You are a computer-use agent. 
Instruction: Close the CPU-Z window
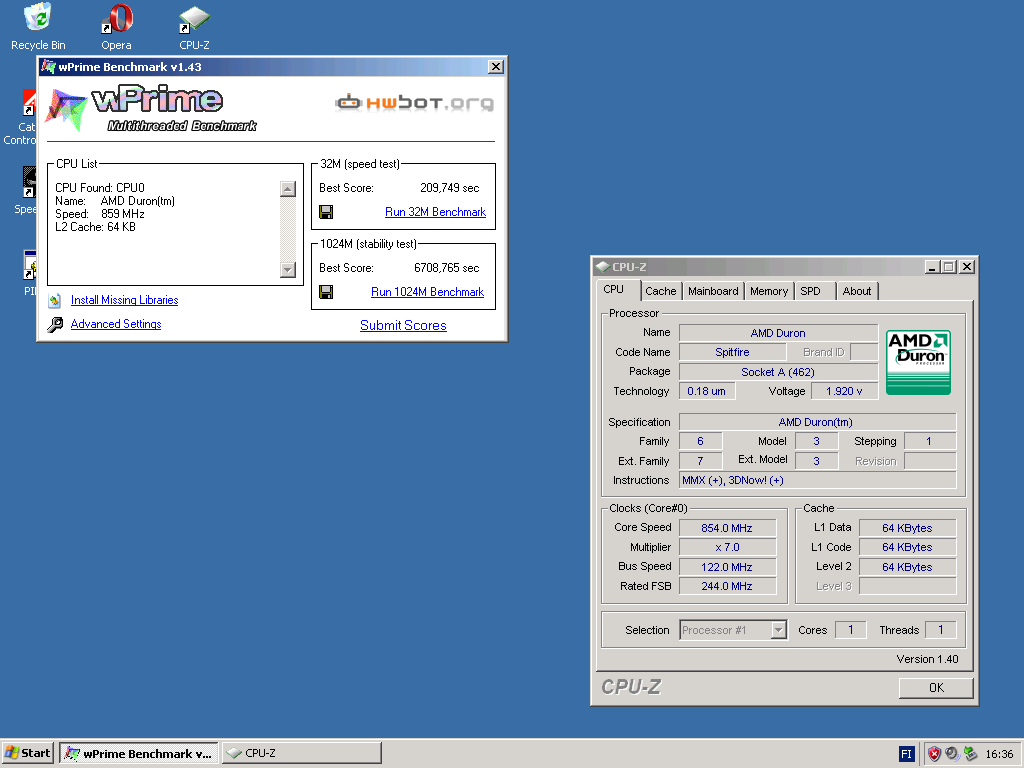pyautogui.click(x=967, y=266)
